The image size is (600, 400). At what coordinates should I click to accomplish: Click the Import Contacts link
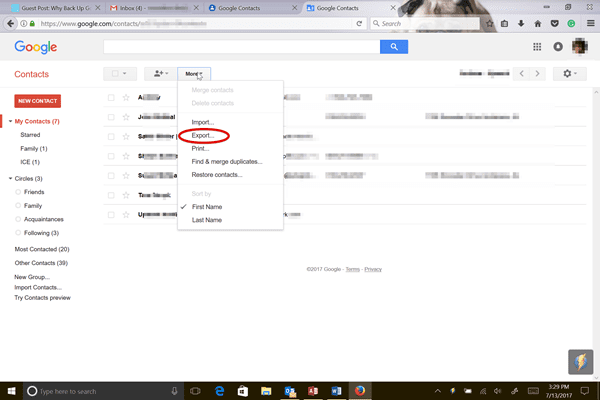(x=38, y=287)
